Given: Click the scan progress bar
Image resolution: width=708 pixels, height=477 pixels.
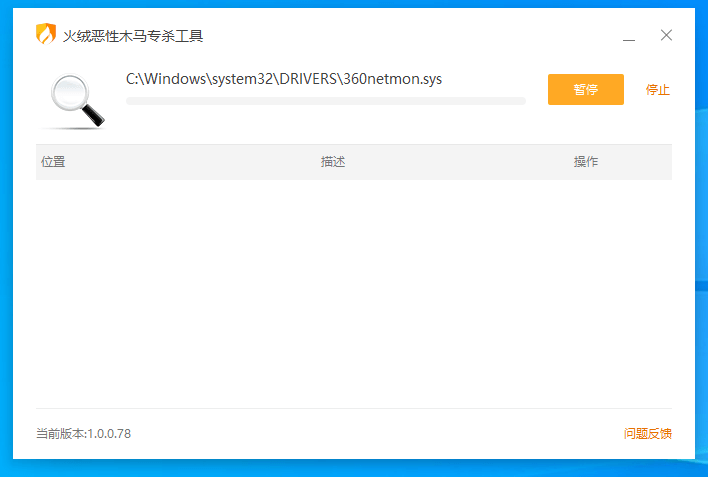Looking at the screenshot, I should point(325,101).
